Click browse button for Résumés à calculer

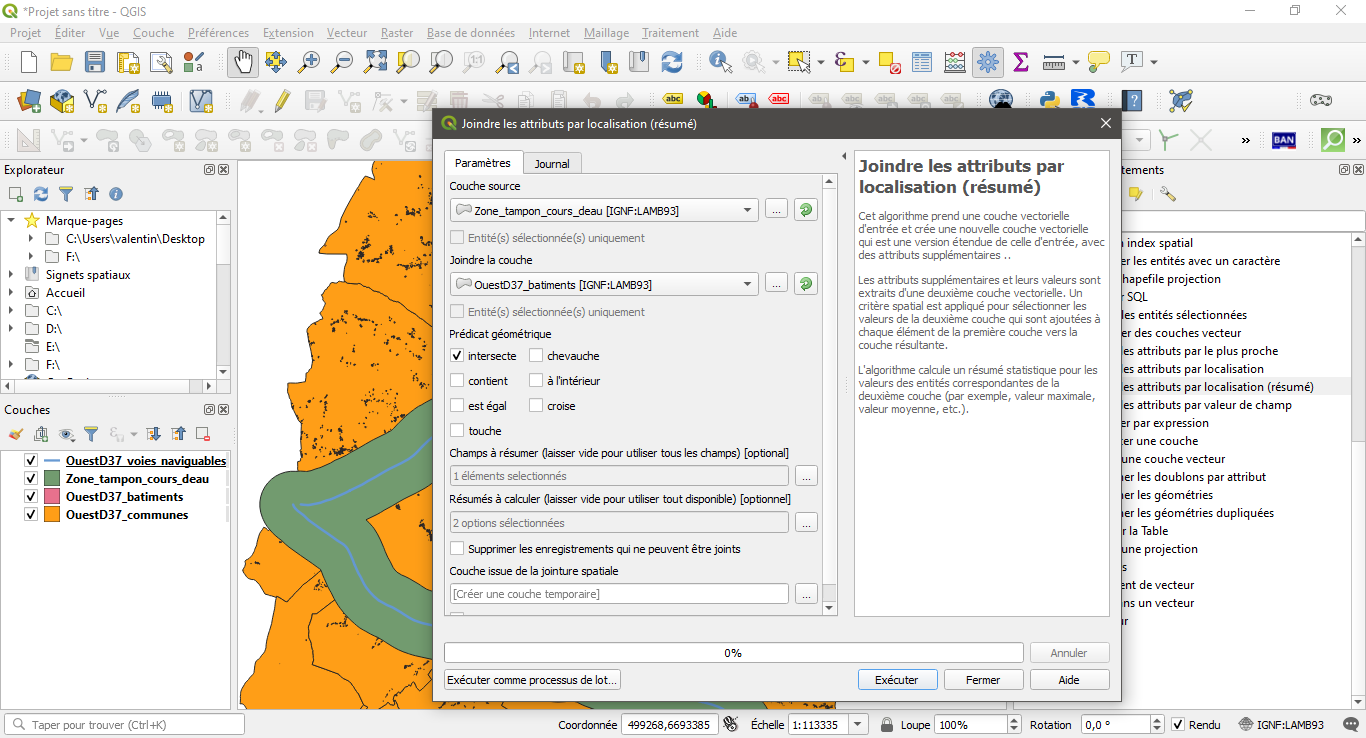(x=806, y=522)
